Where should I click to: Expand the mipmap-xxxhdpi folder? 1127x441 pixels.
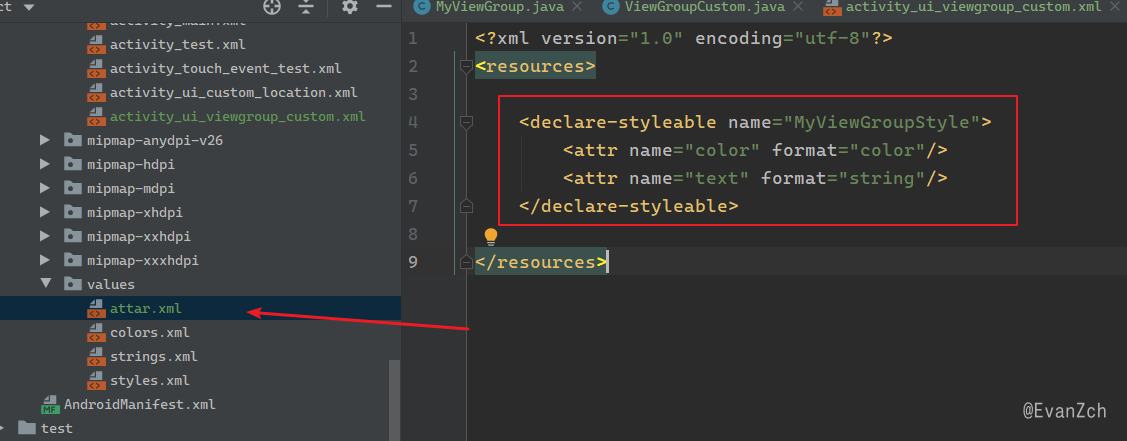click(x=46, y=260)
